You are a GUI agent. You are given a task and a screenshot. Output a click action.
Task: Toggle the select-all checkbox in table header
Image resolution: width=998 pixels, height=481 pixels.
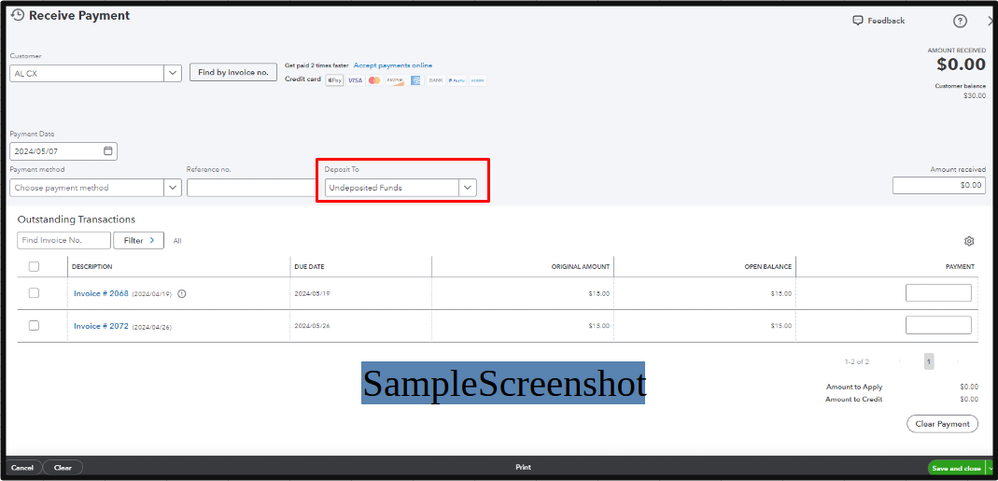tap(34, 267)
